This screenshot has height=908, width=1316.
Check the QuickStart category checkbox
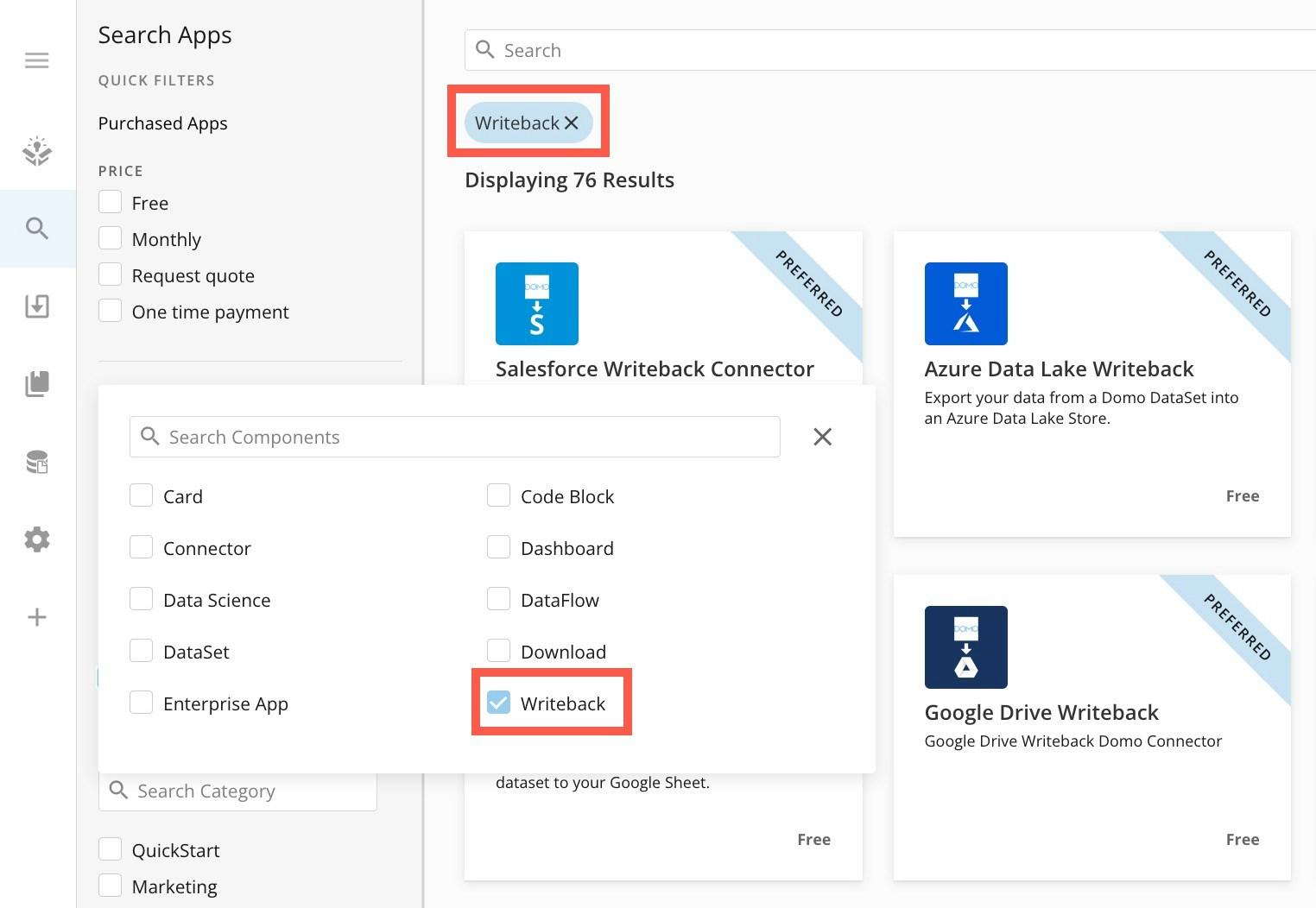pos(110,849)
